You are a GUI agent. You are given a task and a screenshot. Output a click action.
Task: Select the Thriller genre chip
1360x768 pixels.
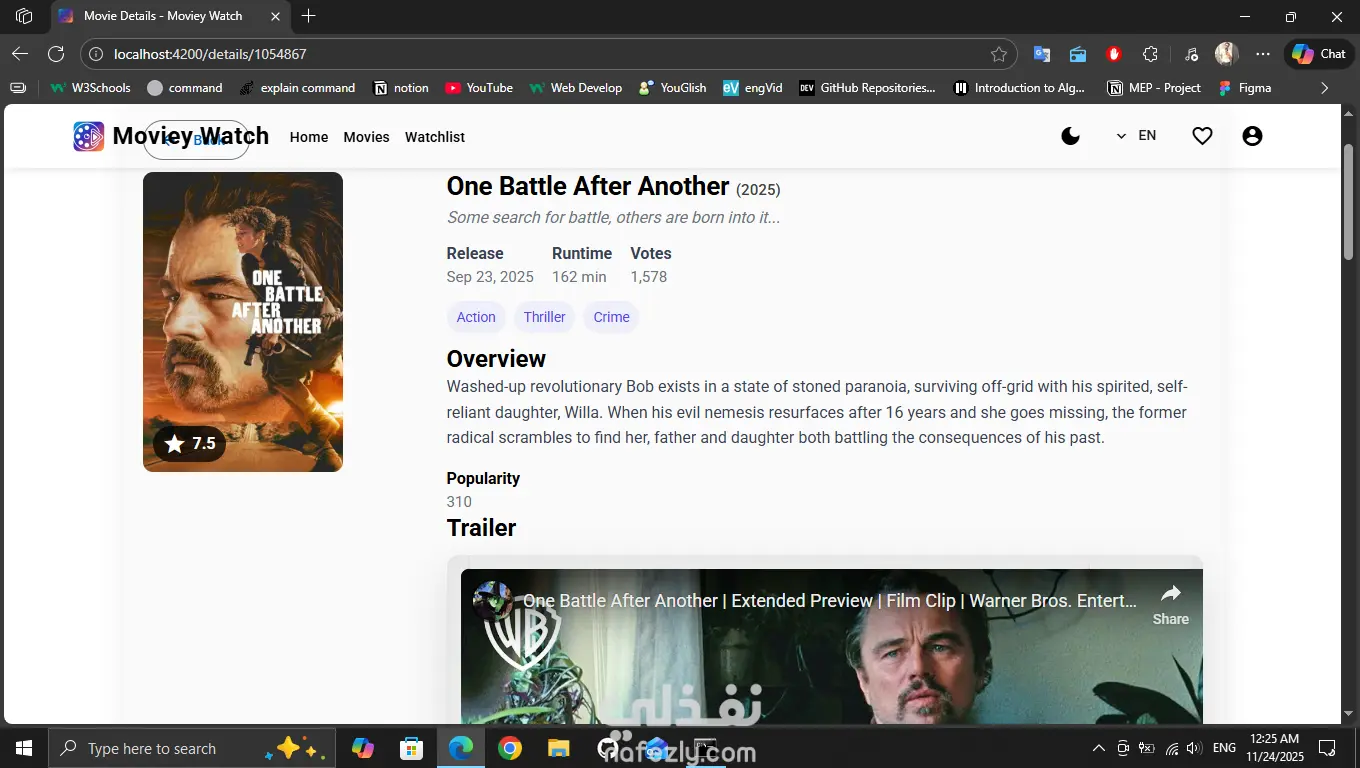[544, 317]
